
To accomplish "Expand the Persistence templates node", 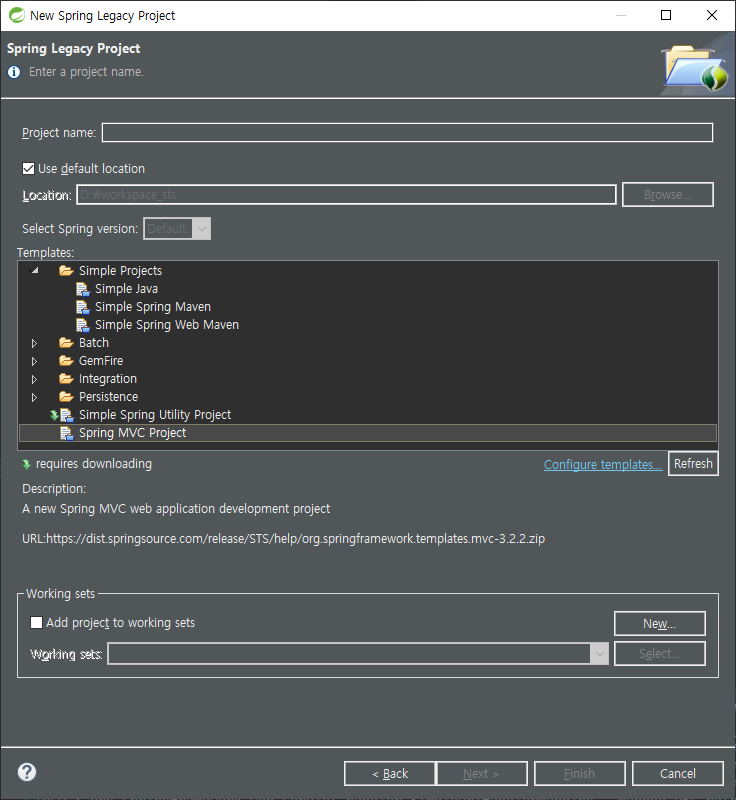I will pyautogui.click(x=34, y=397).
